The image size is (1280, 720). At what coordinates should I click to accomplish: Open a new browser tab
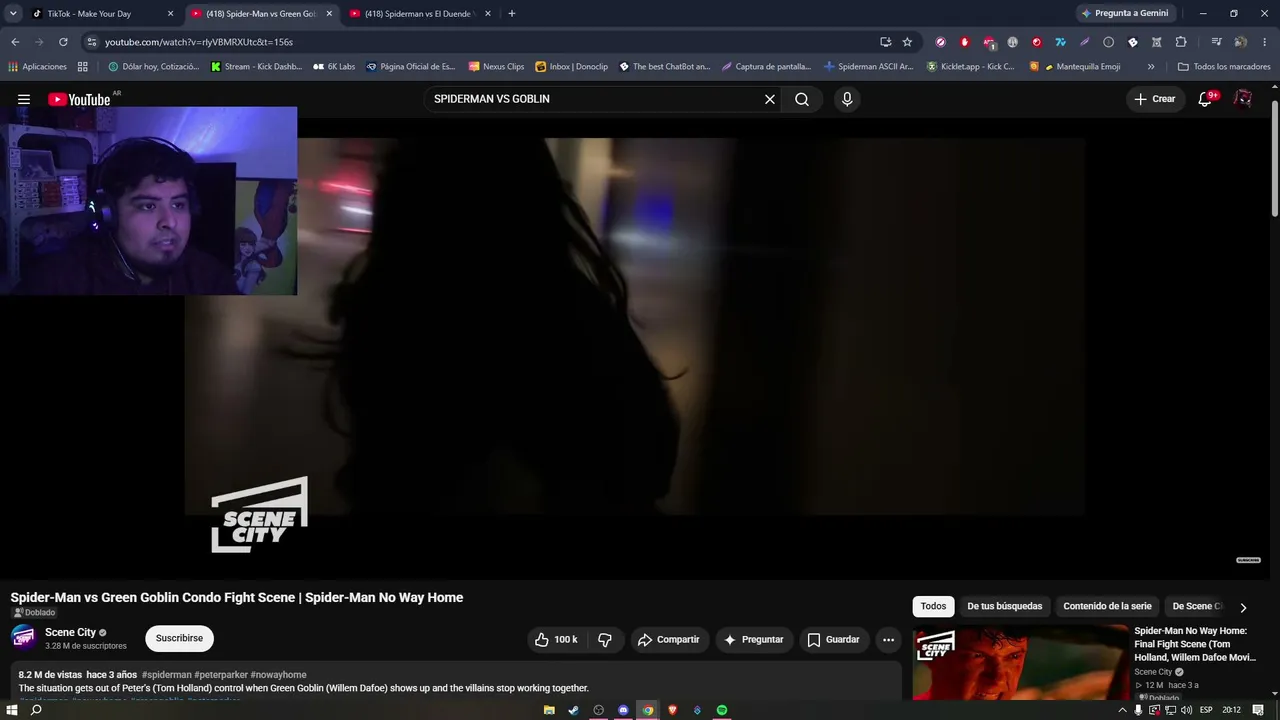coord(512,14)
